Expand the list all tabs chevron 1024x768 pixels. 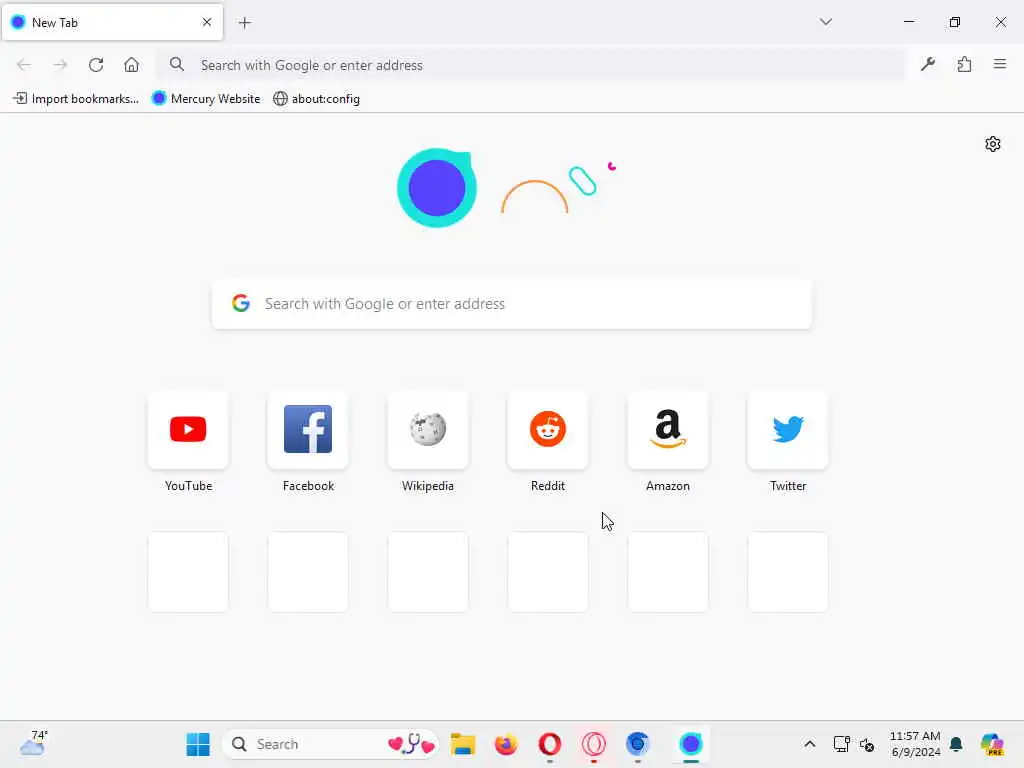pos(825,22)
